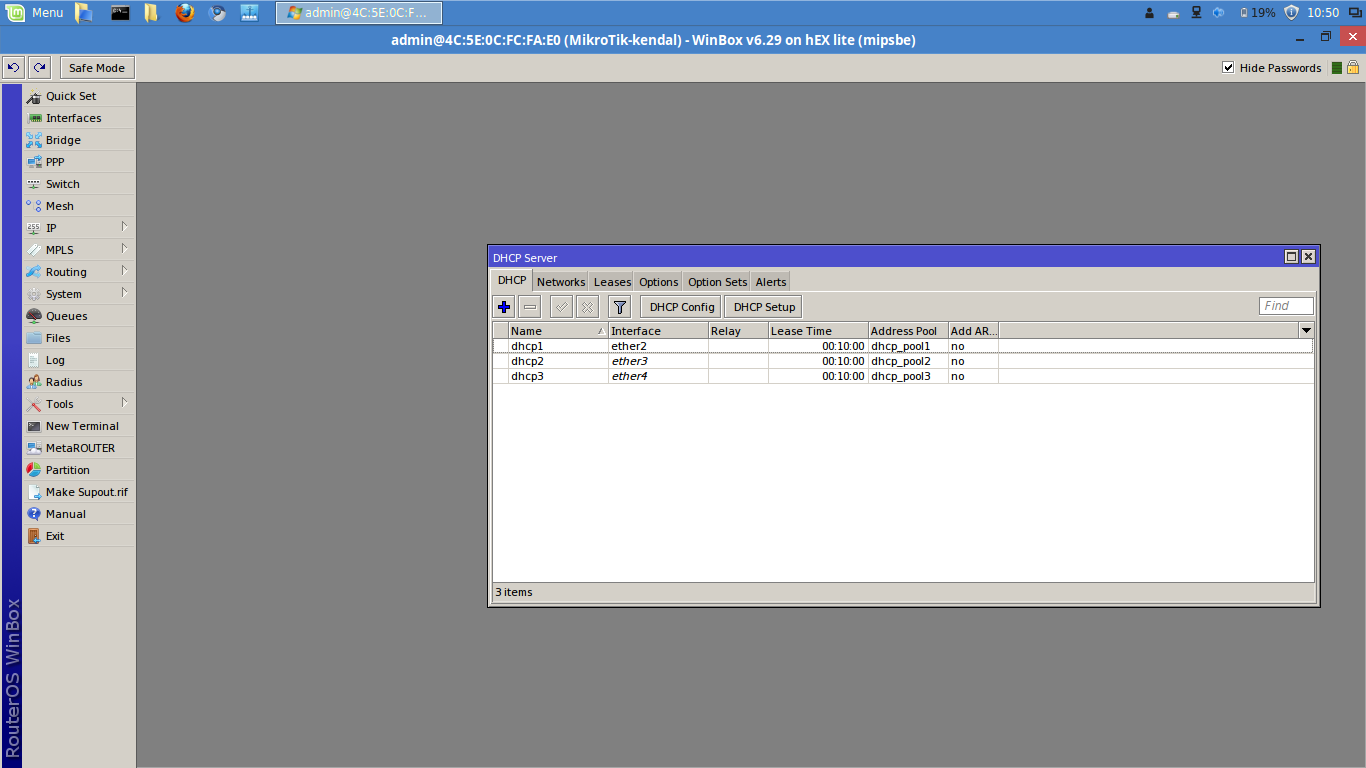Expand the MPLS submenu arrow
The width and height of the screenshot is (1366, 768).
125,249
